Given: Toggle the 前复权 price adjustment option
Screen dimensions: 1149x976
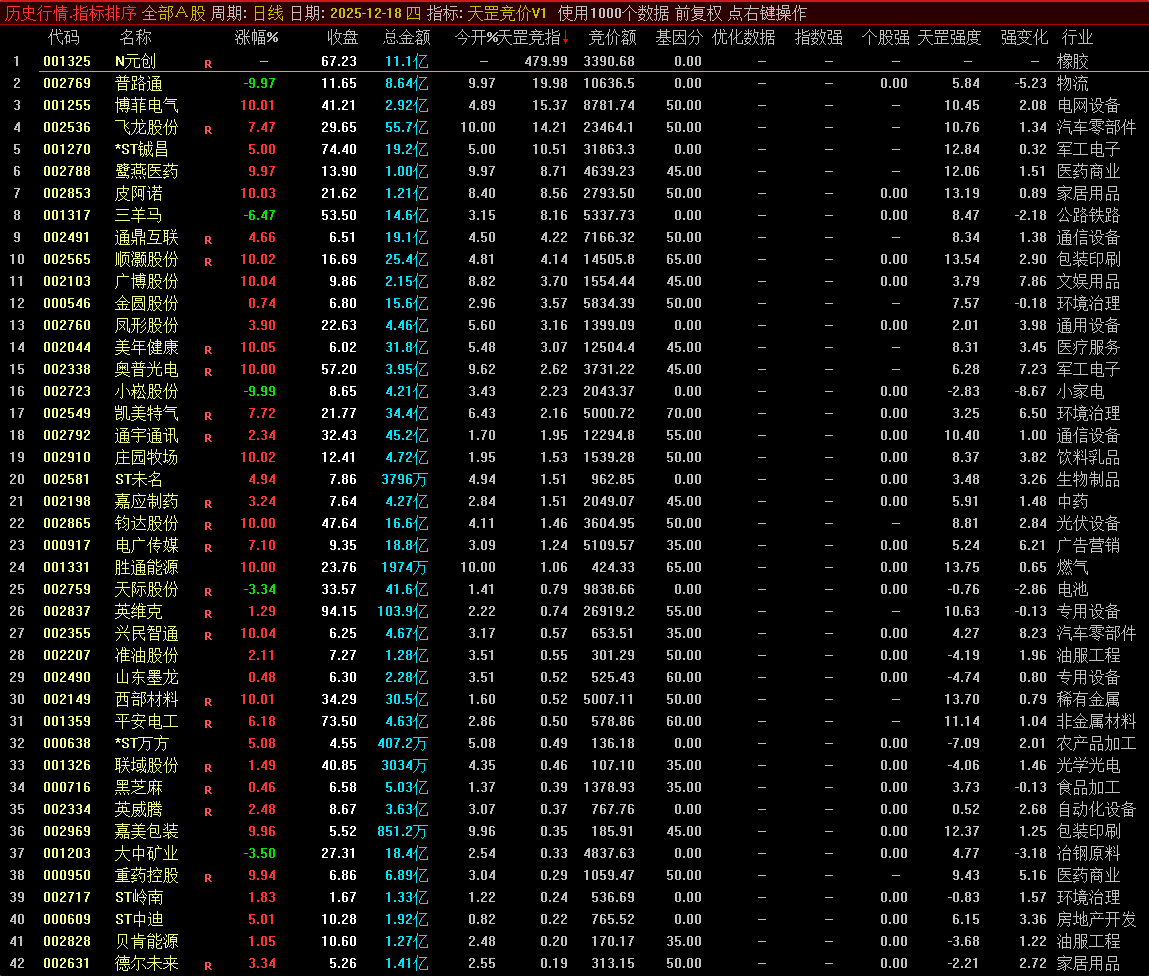Looking at the screenshot, I should coord(698,13).
